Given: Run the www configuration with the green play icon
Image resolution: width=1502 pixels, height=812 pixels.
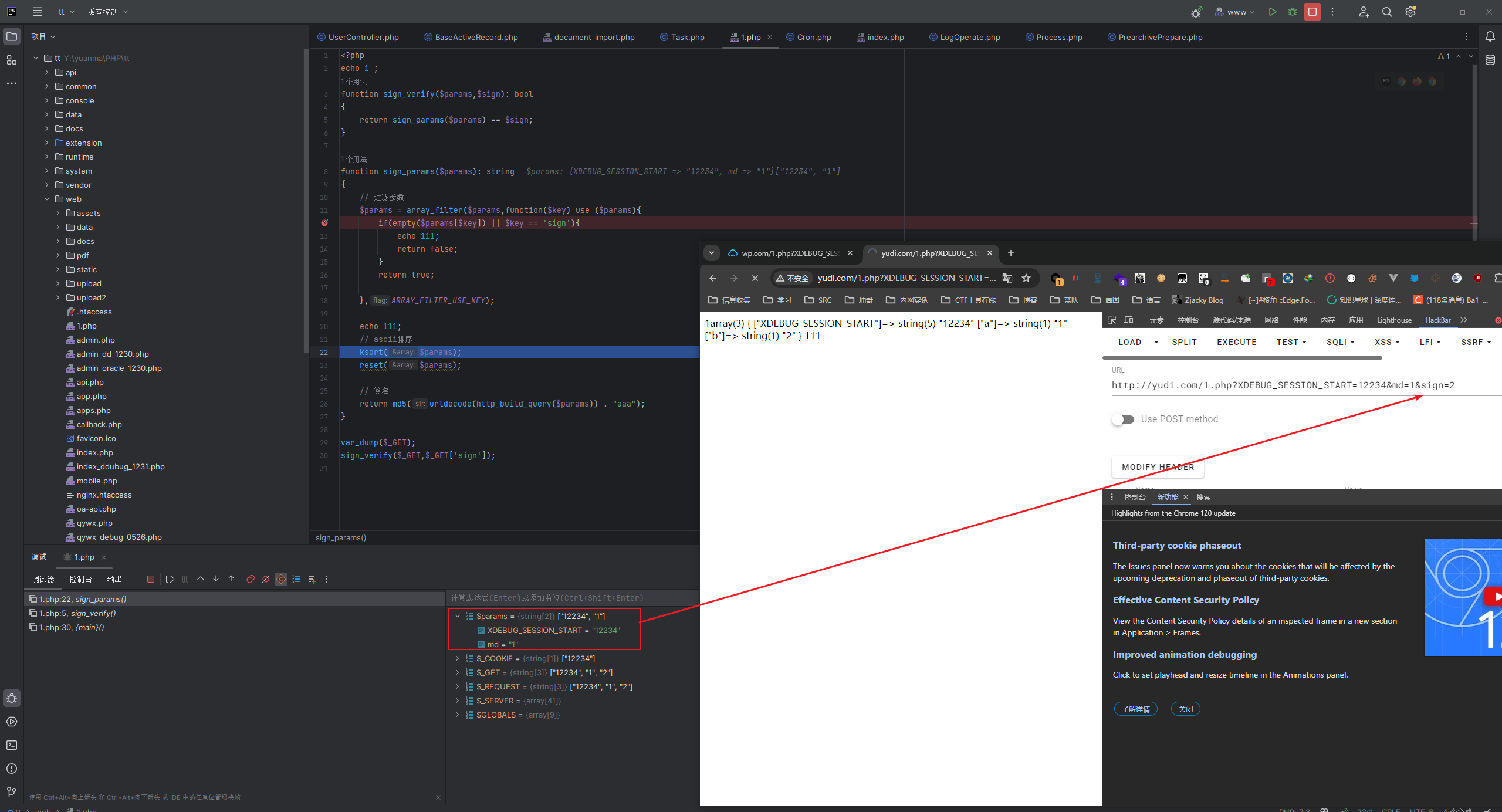Looking at the screenshot, I should click(1273, 12).
